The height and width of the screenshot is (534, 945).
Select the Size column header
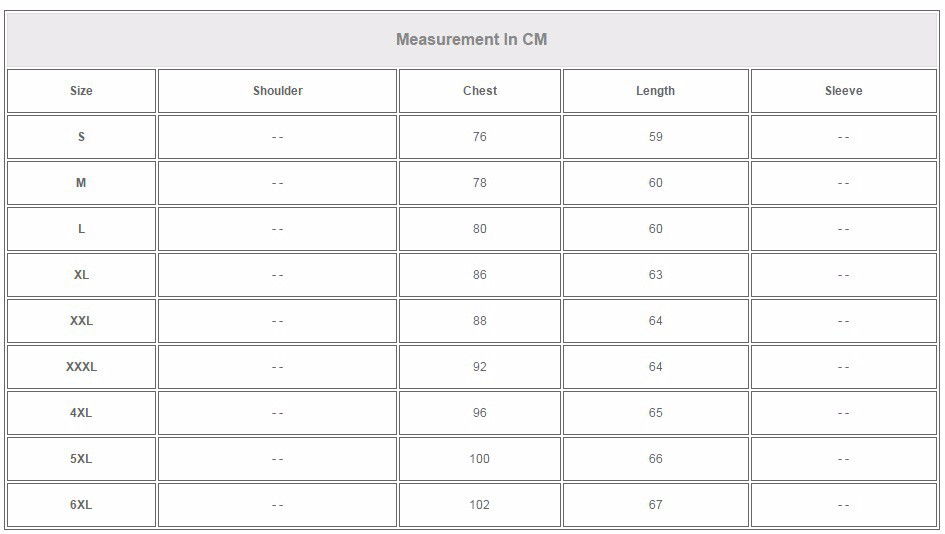click(81, 91)
